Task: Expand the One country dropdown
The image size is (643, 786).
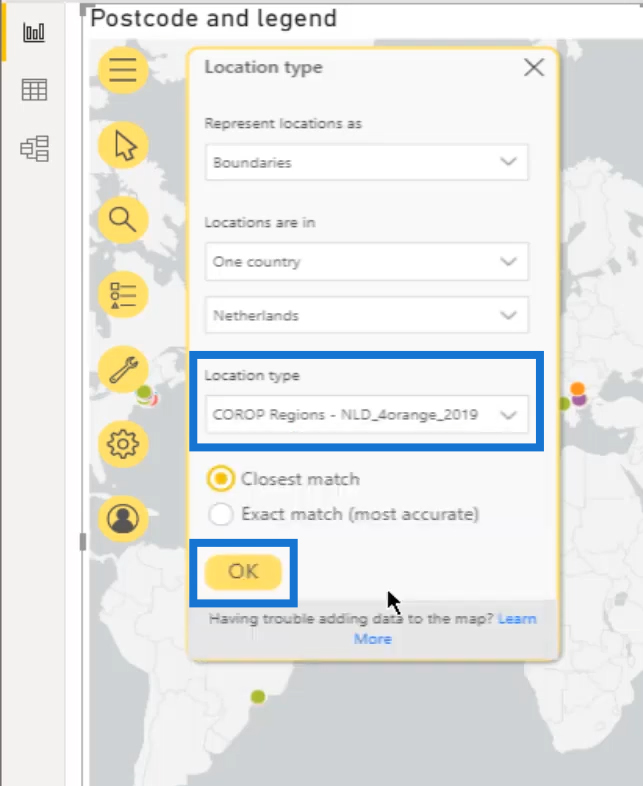Action: pos(366,262)
